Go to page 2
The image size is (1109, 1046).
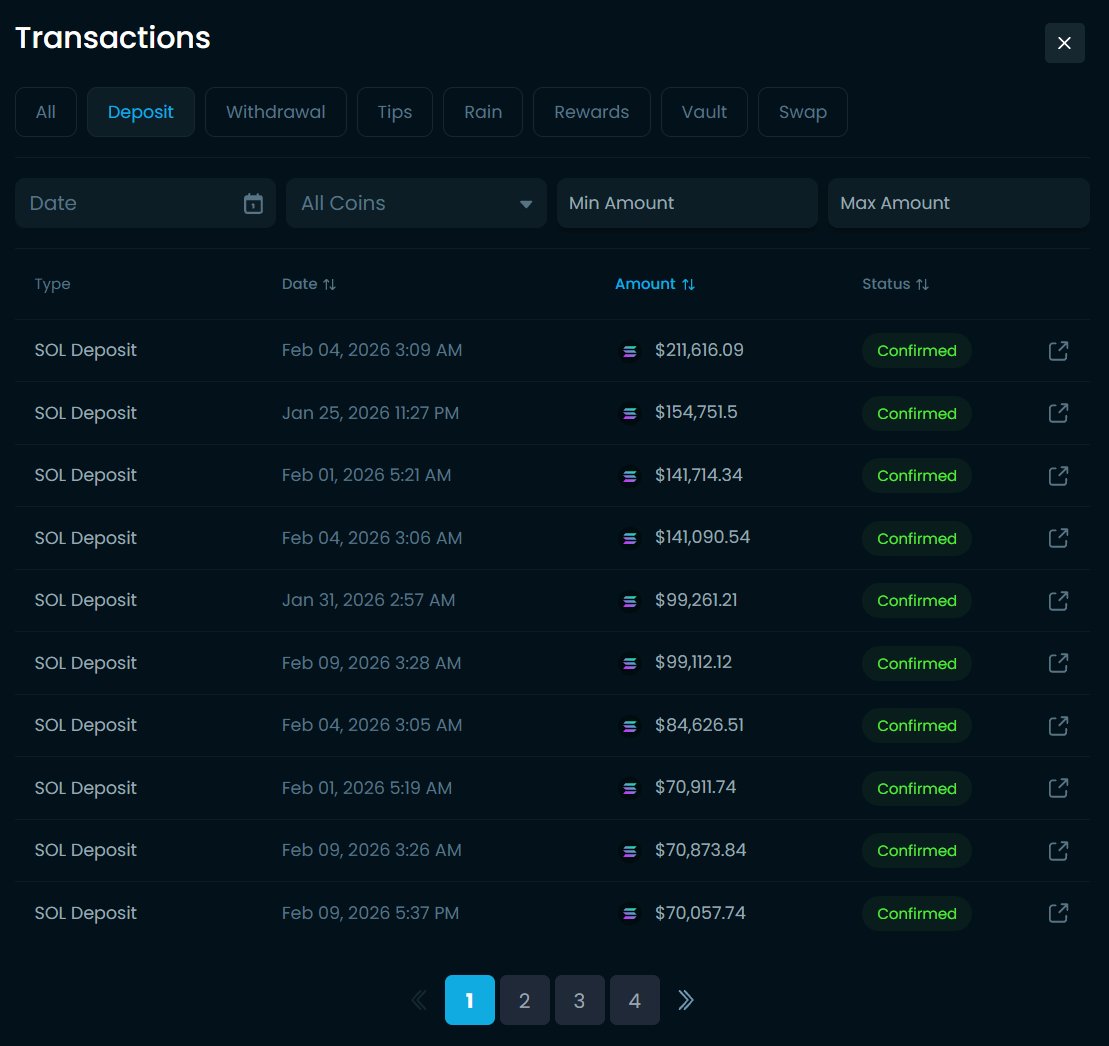[525, 1000]
